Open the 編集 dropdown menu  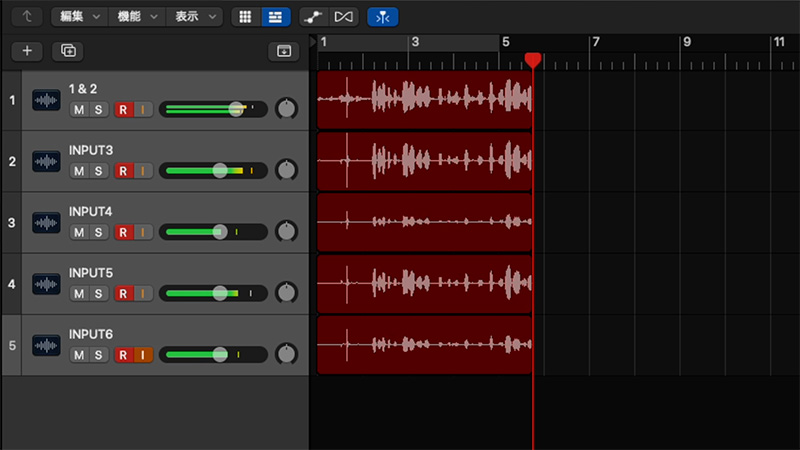pyautogui.click(x=80, y=17)
